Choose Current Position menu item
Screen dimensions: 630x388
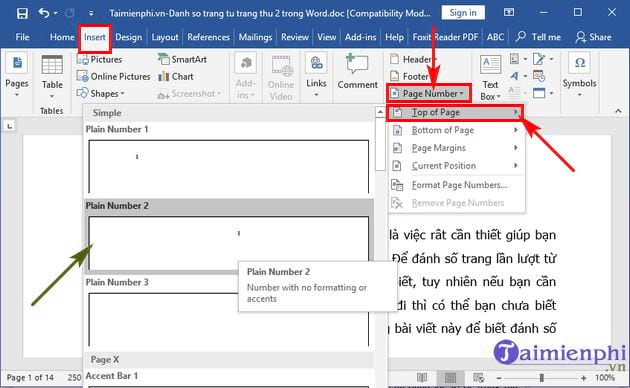[x=456, y=165]
